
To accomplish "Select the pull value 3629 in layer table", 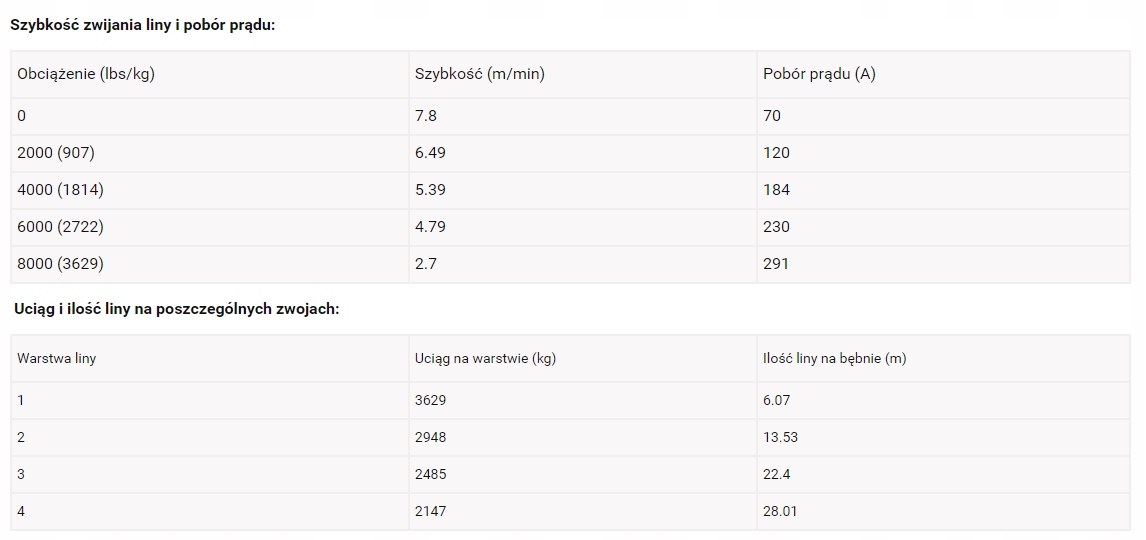I will (x=431, y=400).
